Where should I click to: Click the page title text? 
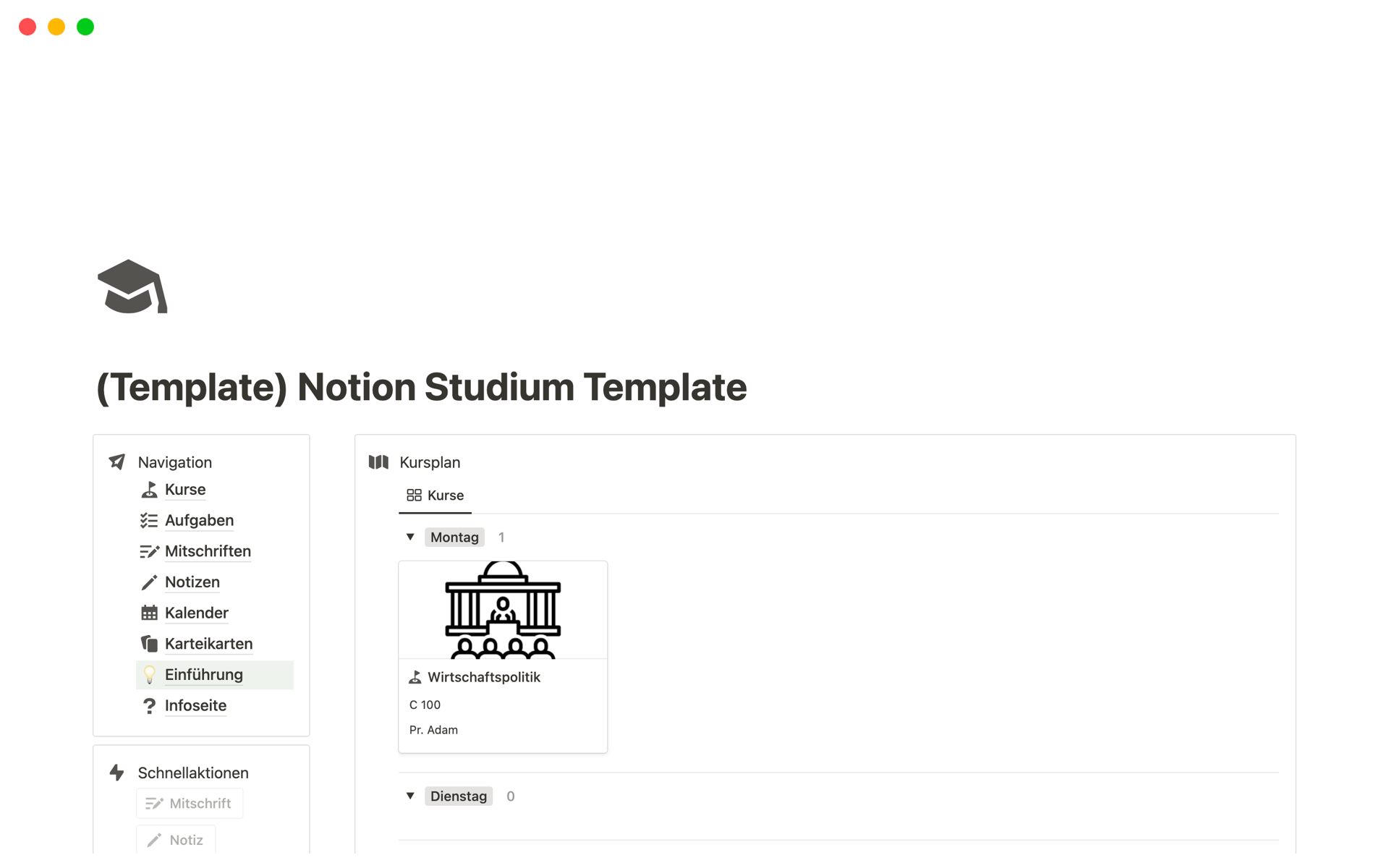pyautogui.click(x=421, y=388)
